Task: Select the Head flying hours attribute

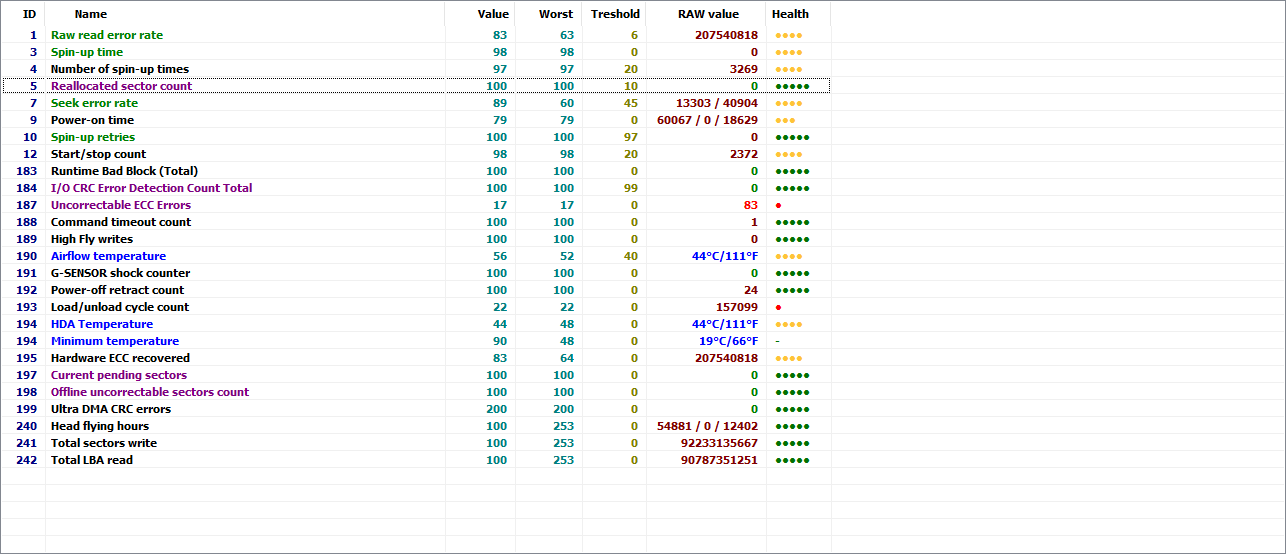Action: click(x=416, y=426)
